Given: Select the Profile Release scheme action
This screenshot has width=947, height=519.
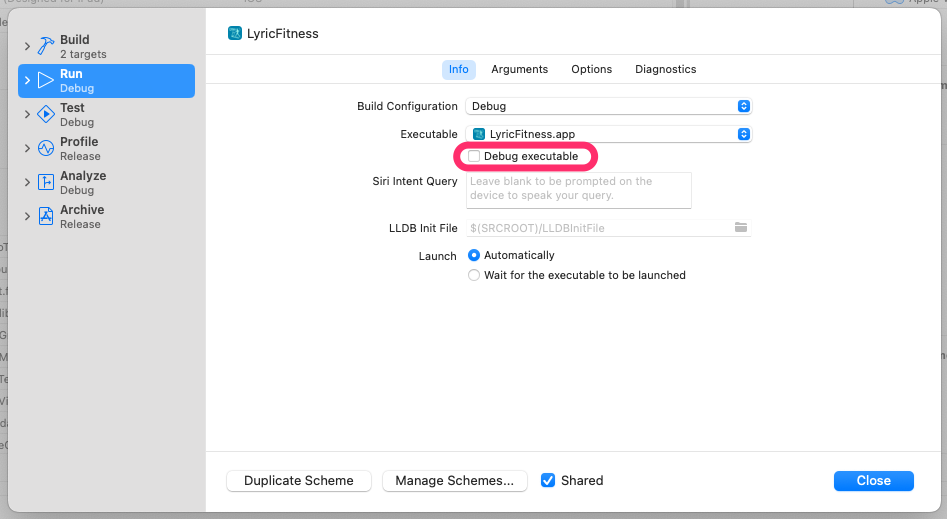Looking at the screenshot, I should [x=106, y=148].
